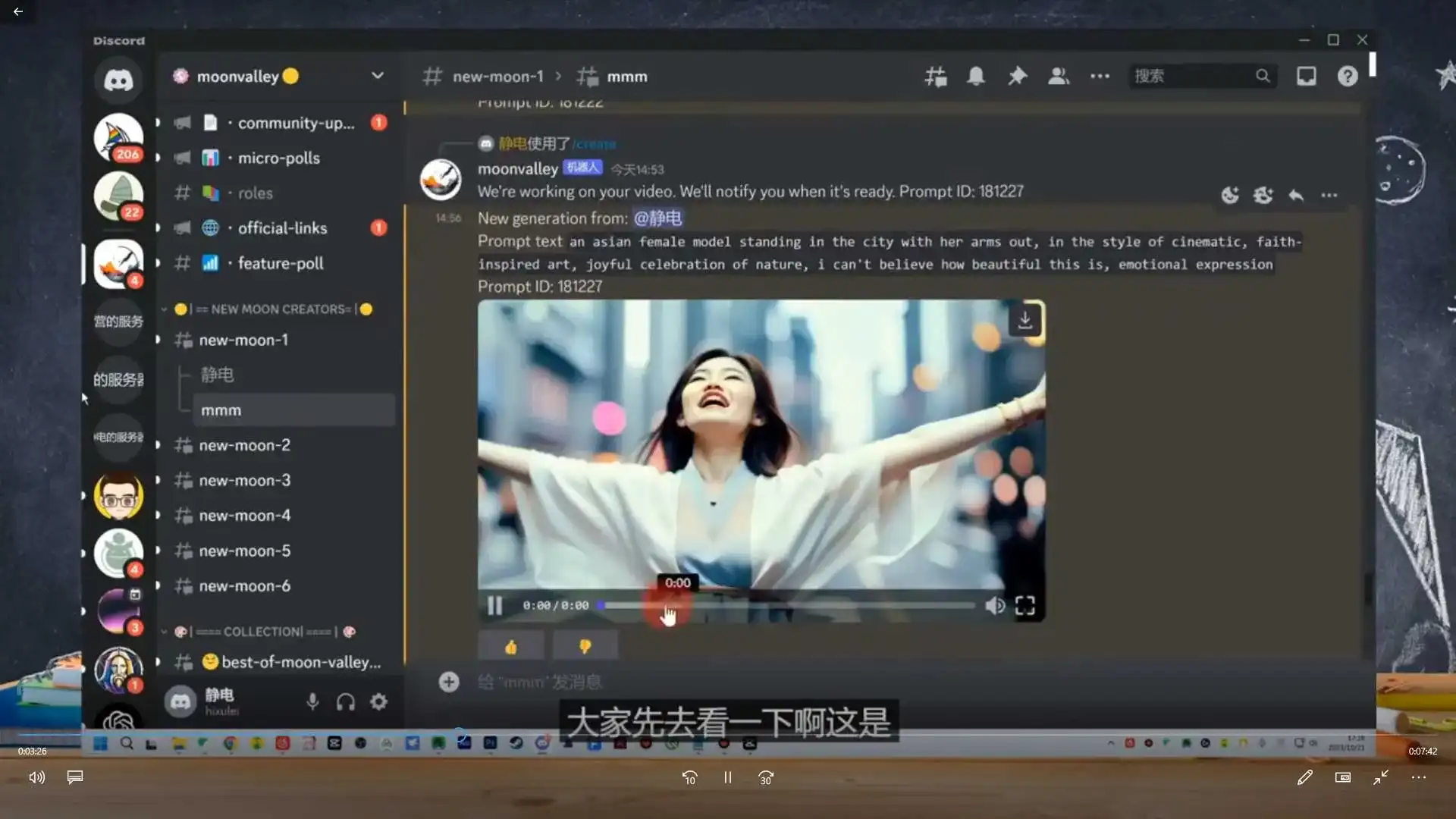This screenshot has height=819, width=1456.
Task: Switch to the new-moon-1 channel
Action: pos(243,340)
